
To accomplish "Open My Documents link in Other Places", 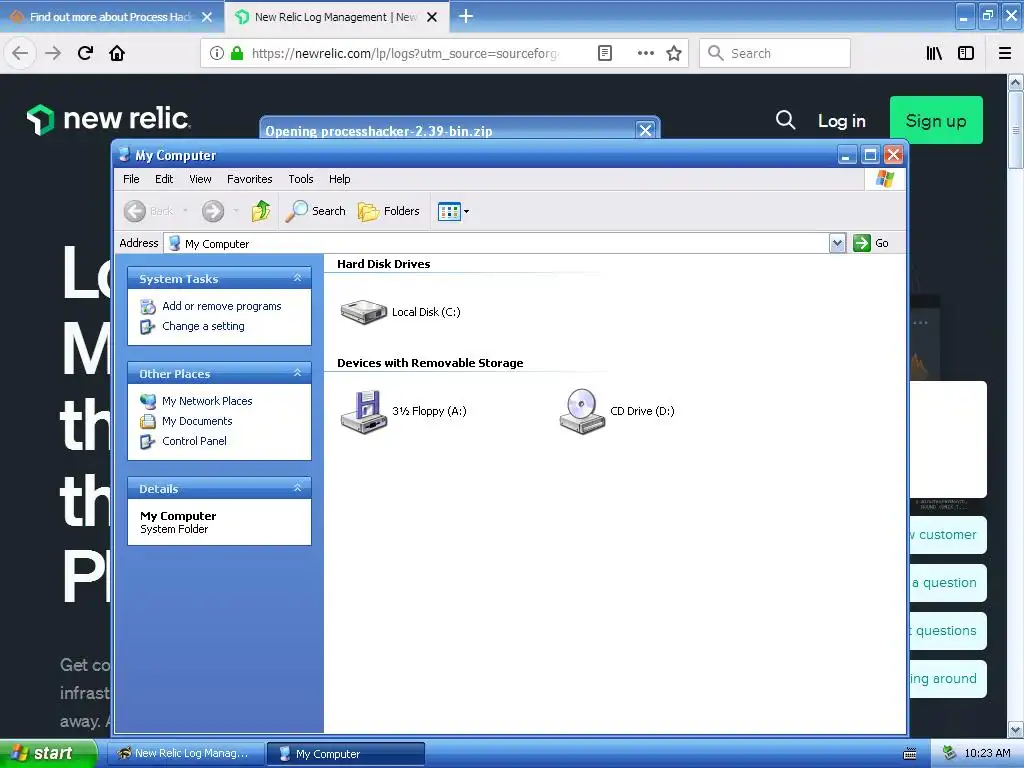I will (x=197, y=421).
